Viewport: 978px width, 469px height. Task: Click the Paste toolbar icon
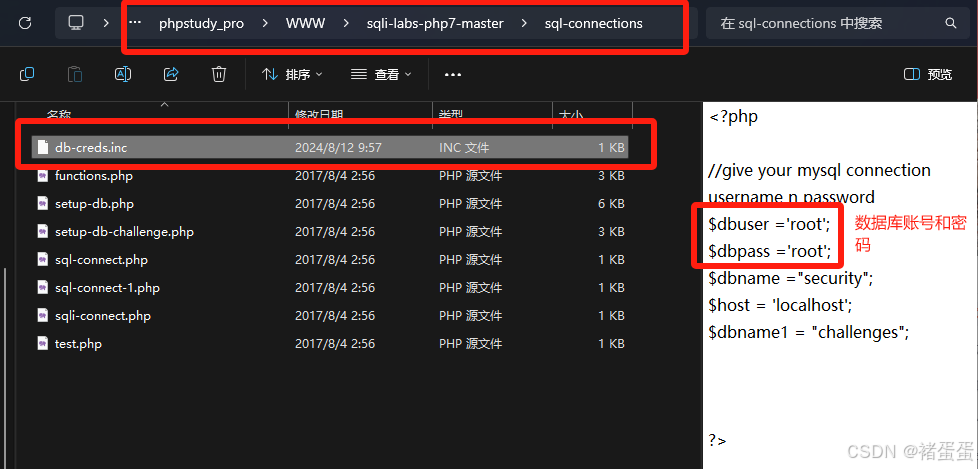point(75,74)
